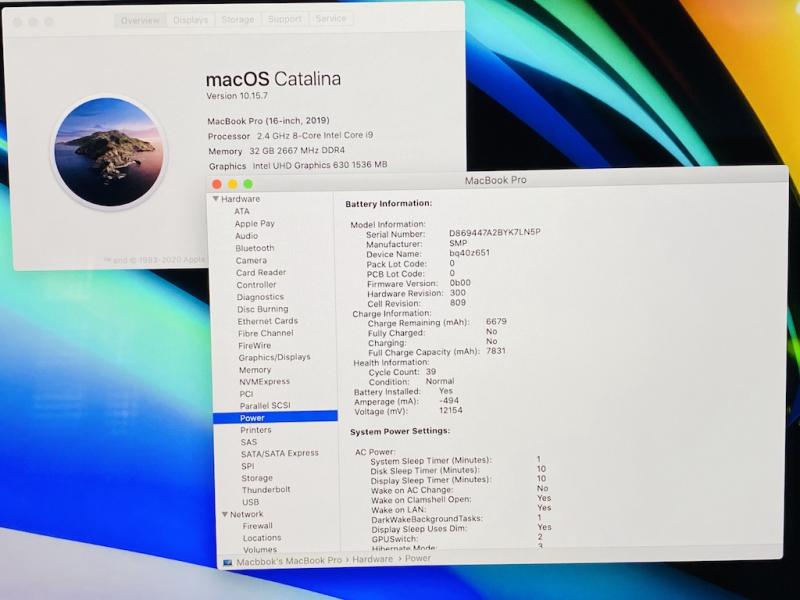Click the Voltage value 12154
Screen dimensions: 800x600
point(451,410)
